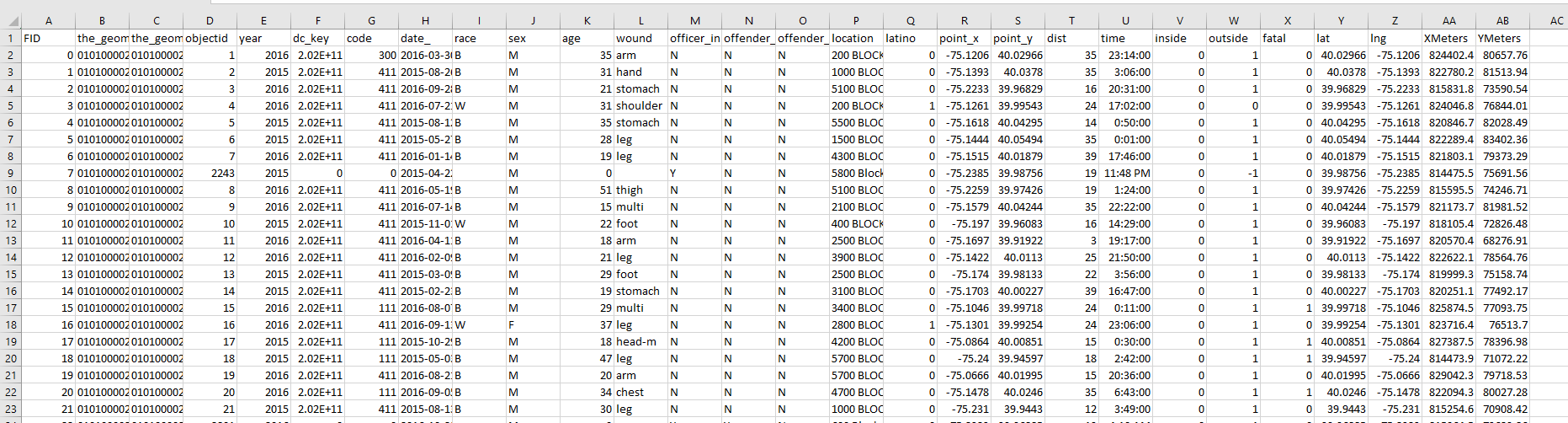The height and width of the screenshot is (423, 1568).
Task: Click the chest wound cell
Action: click(640, 392)
